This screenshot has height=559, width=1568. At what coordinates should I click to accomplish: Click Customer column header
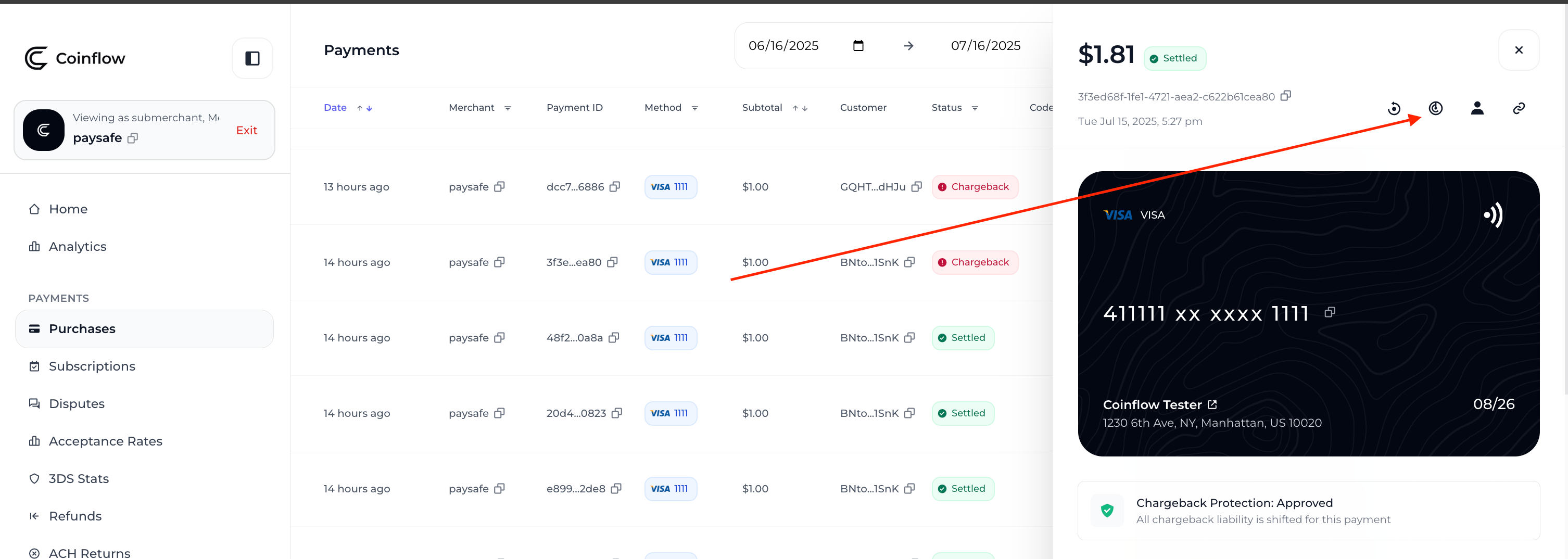tap(863, 108)
